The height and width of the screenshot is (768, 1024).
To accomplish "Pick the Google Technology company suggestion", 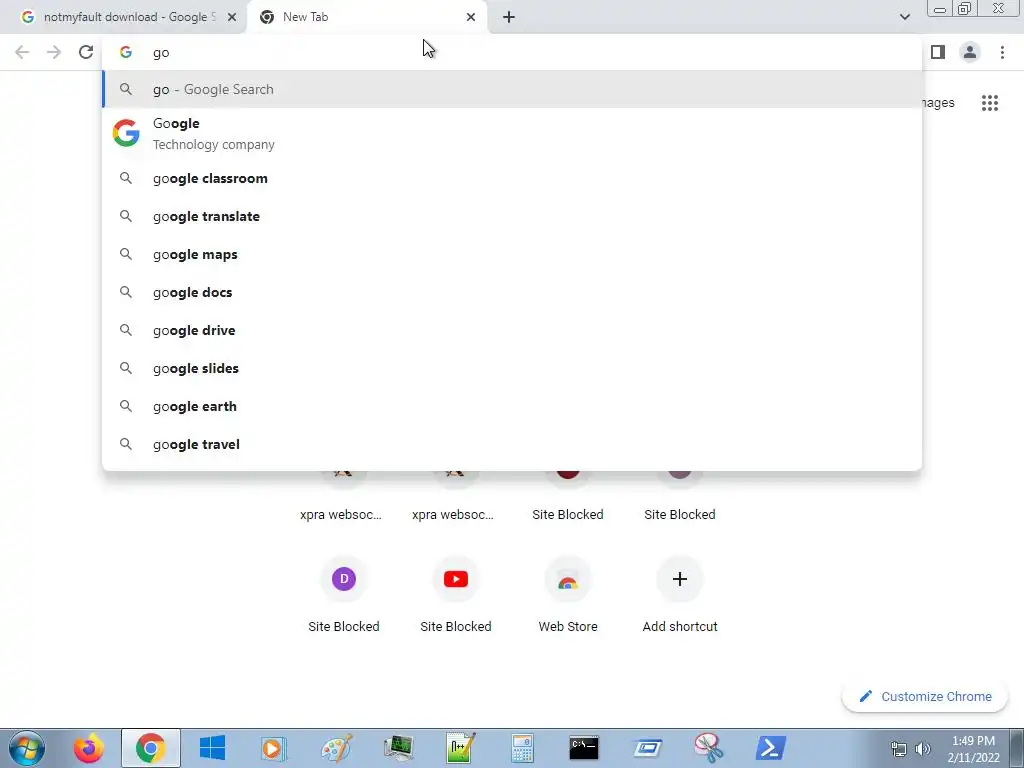I will (512, 133).
